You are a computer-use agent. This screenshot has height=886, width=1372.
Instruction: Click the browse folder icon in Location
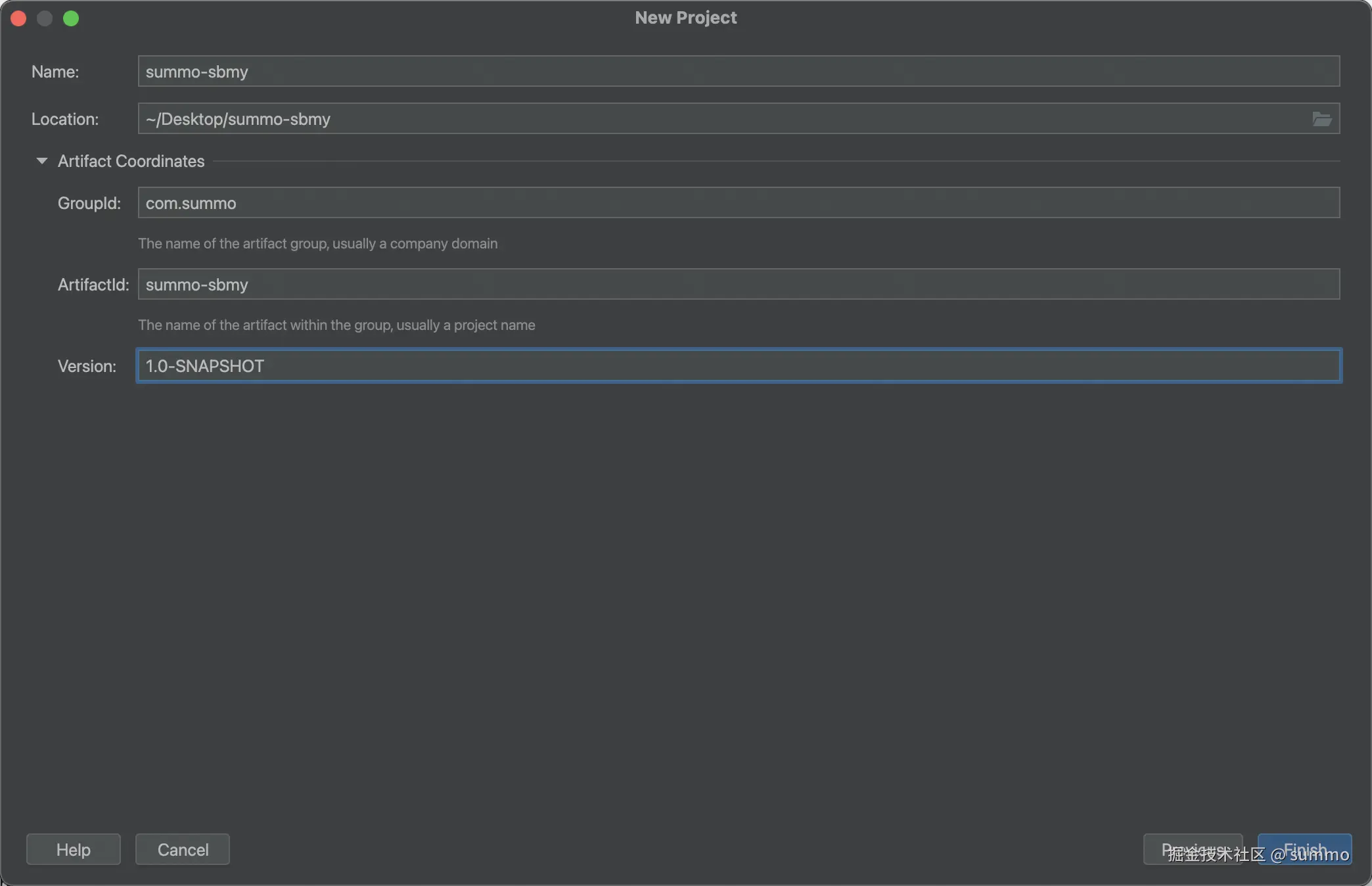pos(1321,119)
